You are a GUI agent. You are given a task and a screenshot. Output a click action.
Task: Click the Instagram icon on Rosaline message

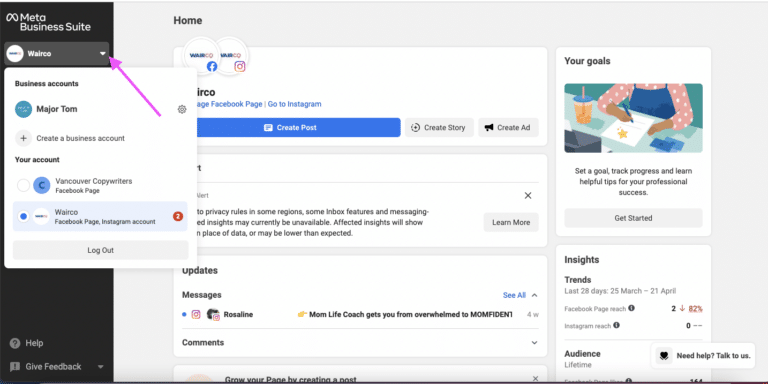tap(196, 314)
